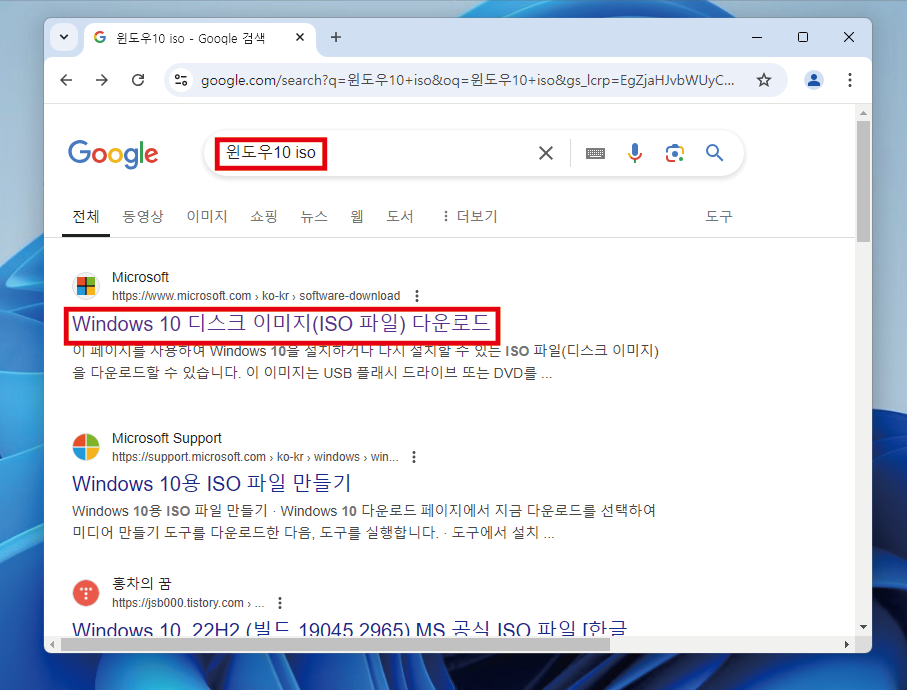907x690 pixels.
Task: Switch to the 쇼핑 tab
Action: 264,216
